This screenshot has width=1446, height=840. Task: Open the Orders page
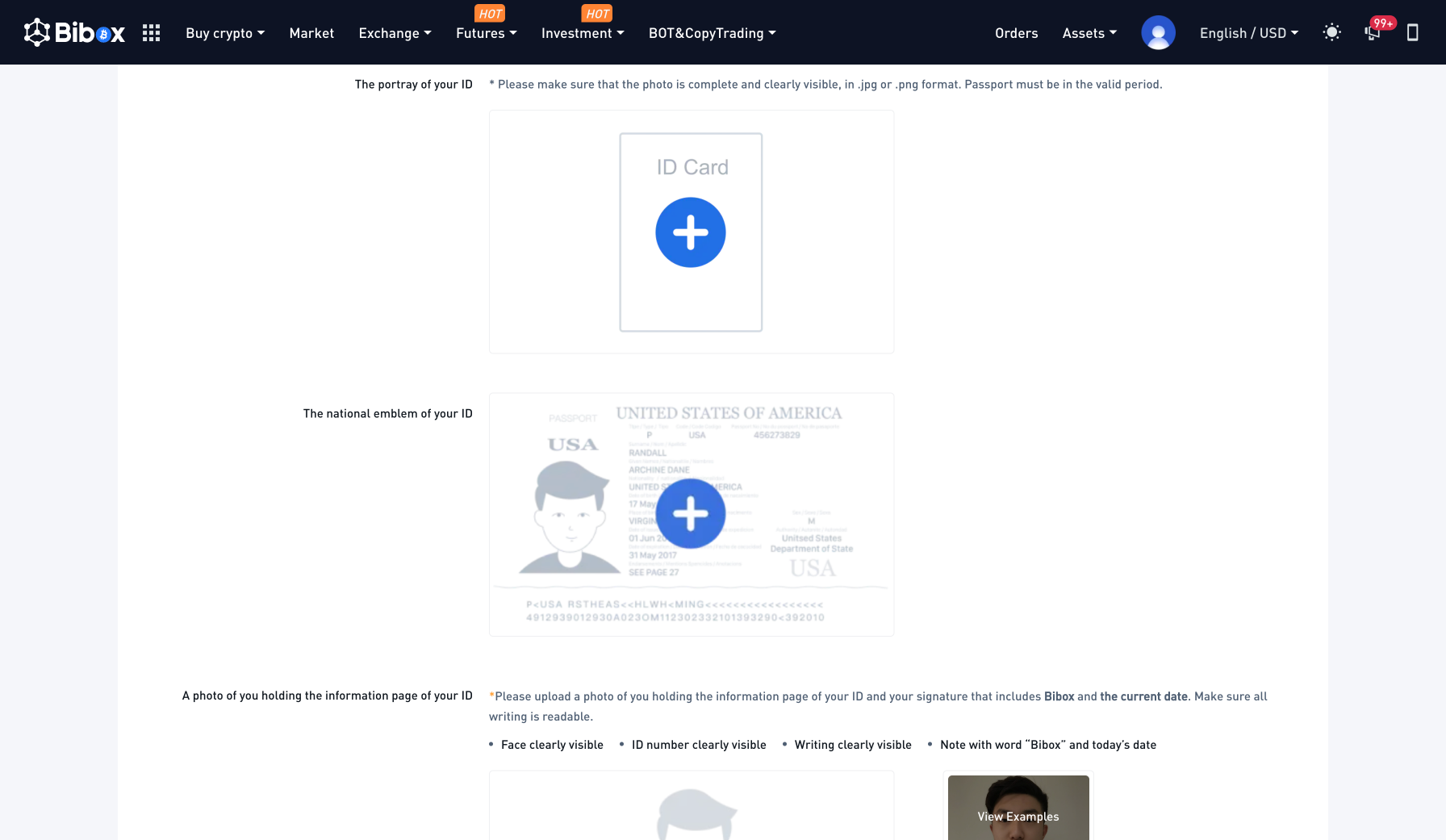pos(1016,33)
